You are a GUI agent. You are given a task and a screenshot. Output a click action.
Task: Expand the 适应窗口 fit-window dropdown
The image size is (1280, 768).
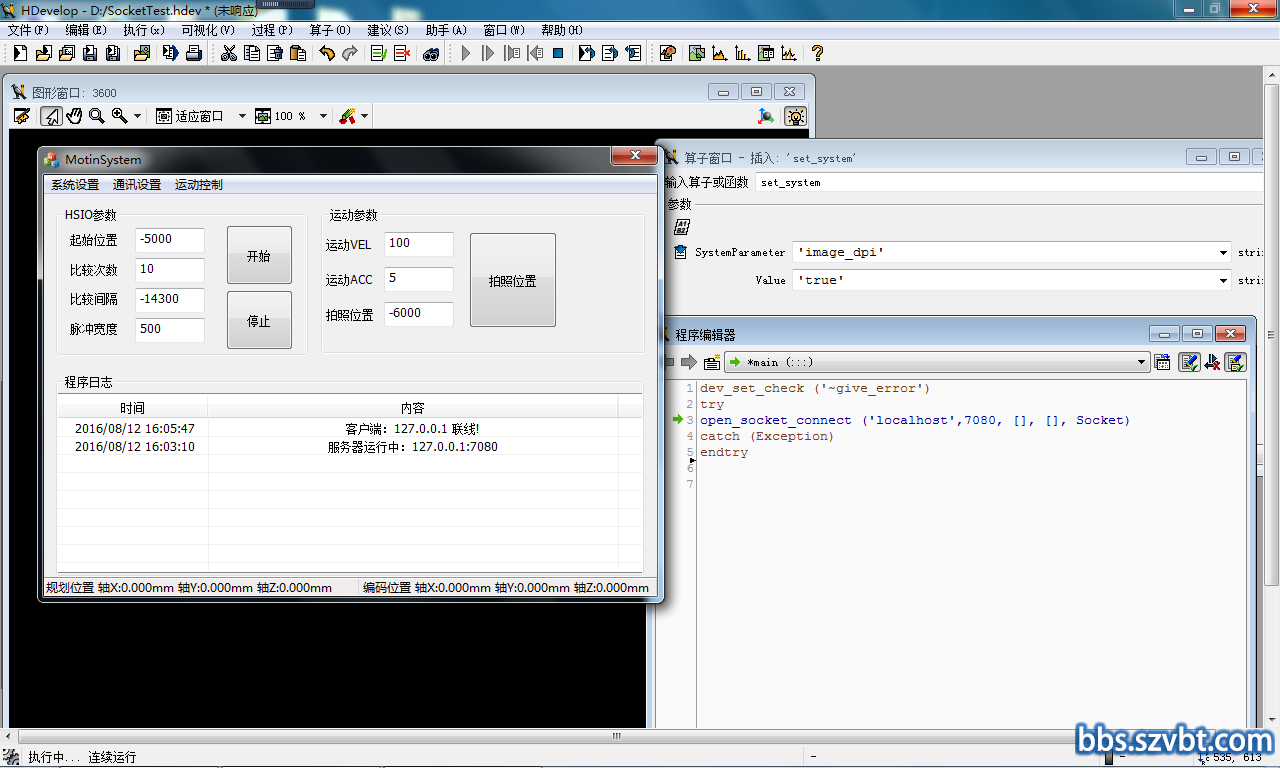coord(242,116)
